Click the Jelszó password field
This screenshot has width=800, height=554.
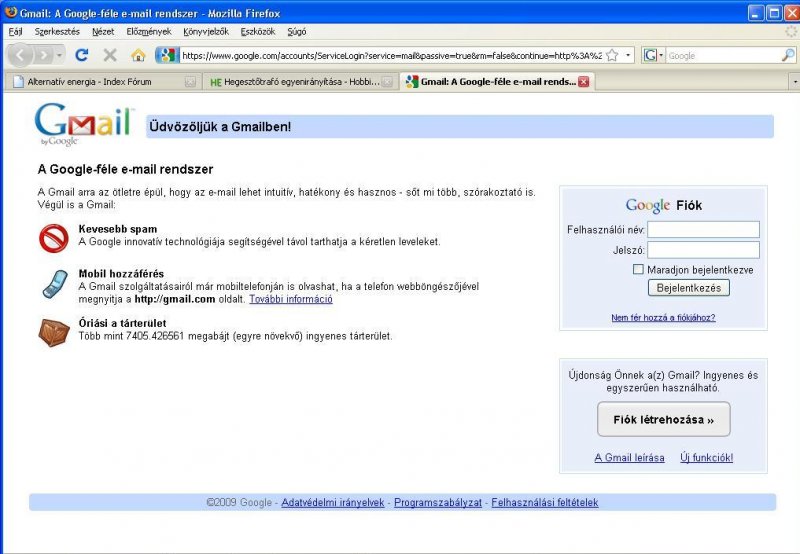pyautogui.click(x=703, y=250)
